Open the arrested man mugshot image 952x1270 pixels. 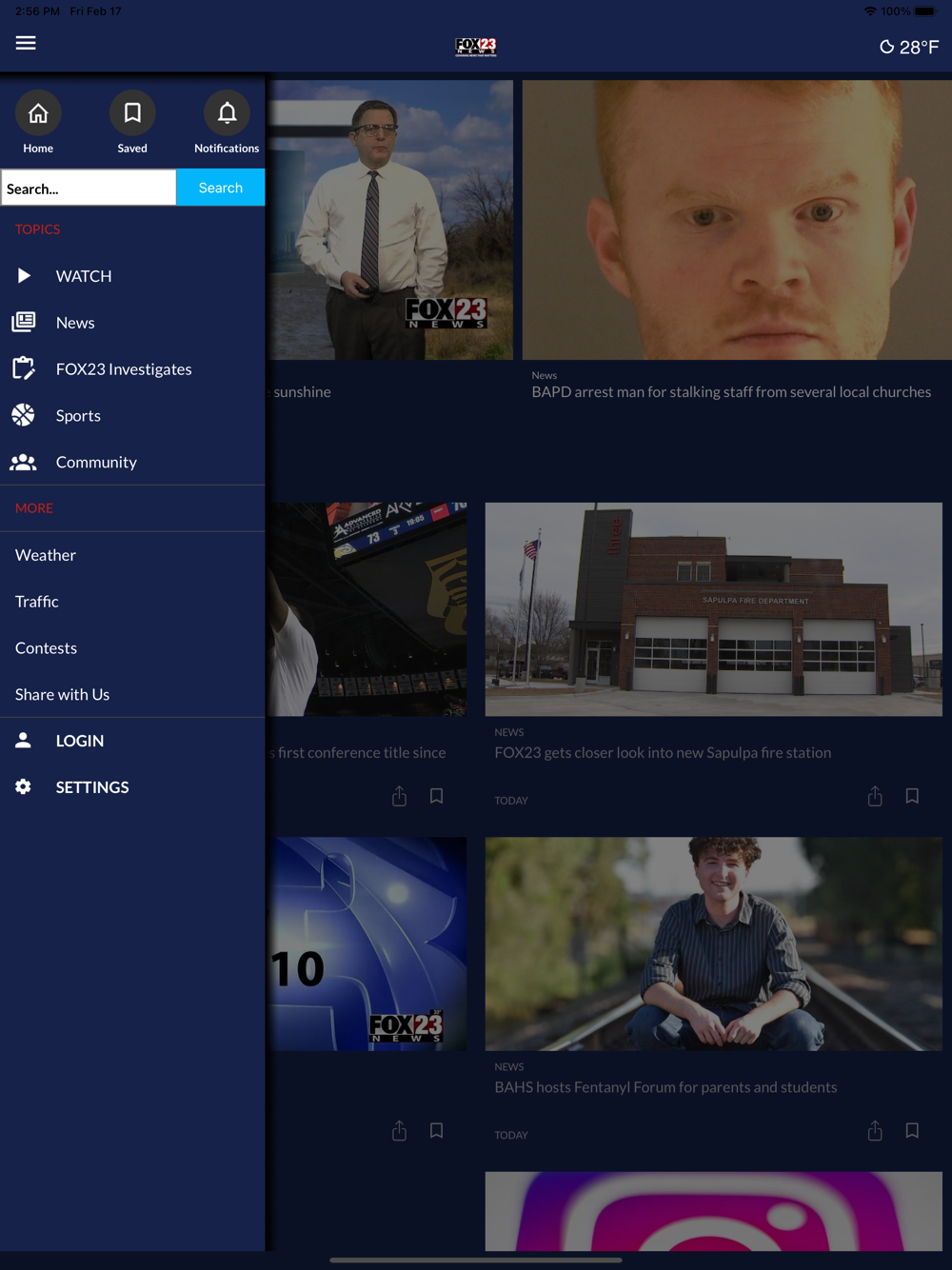pyautogui.click(x=737, y=220)
